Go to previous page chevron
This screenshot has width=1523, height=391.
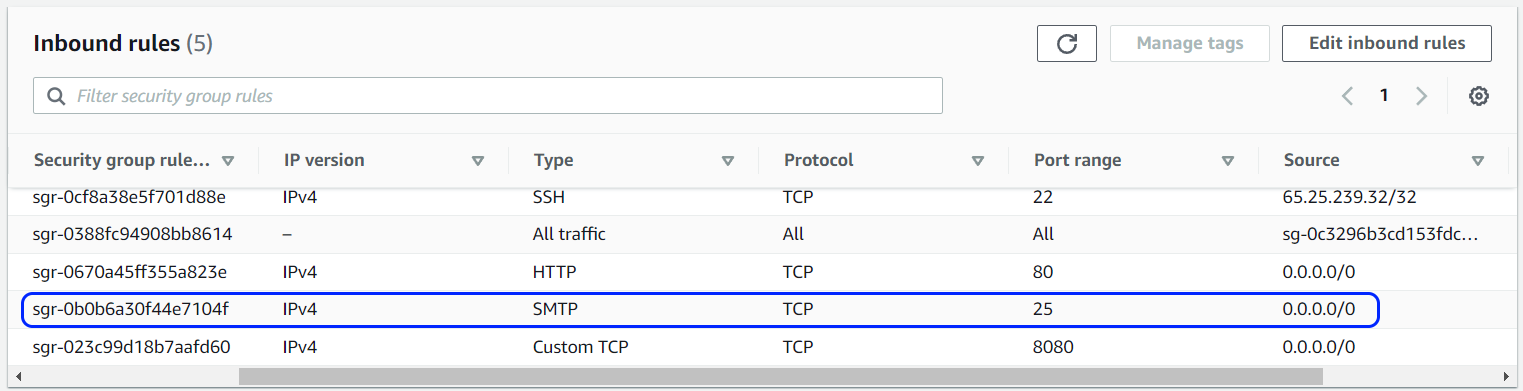(x=1347, y=96)
